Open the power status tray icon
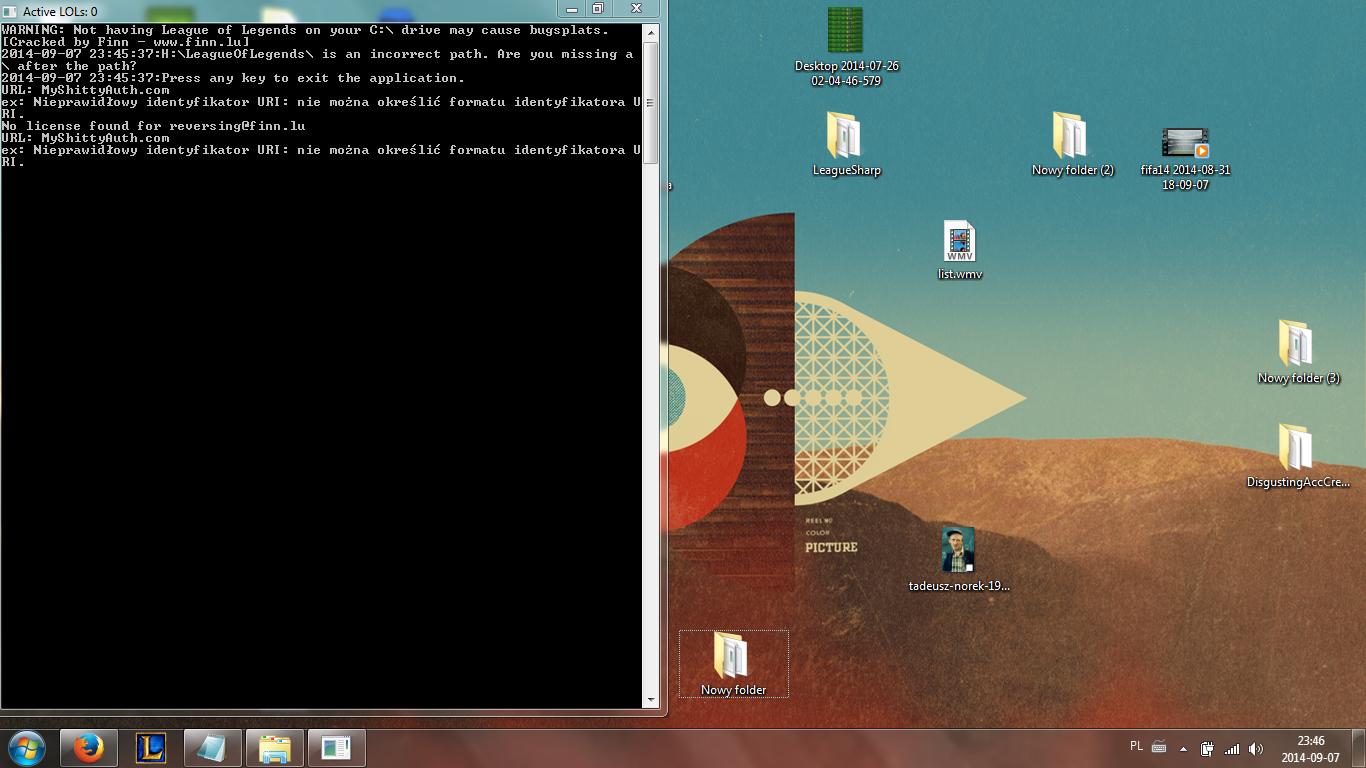The width and height of the screenshot is (1366, 768). click(1207, 748)
